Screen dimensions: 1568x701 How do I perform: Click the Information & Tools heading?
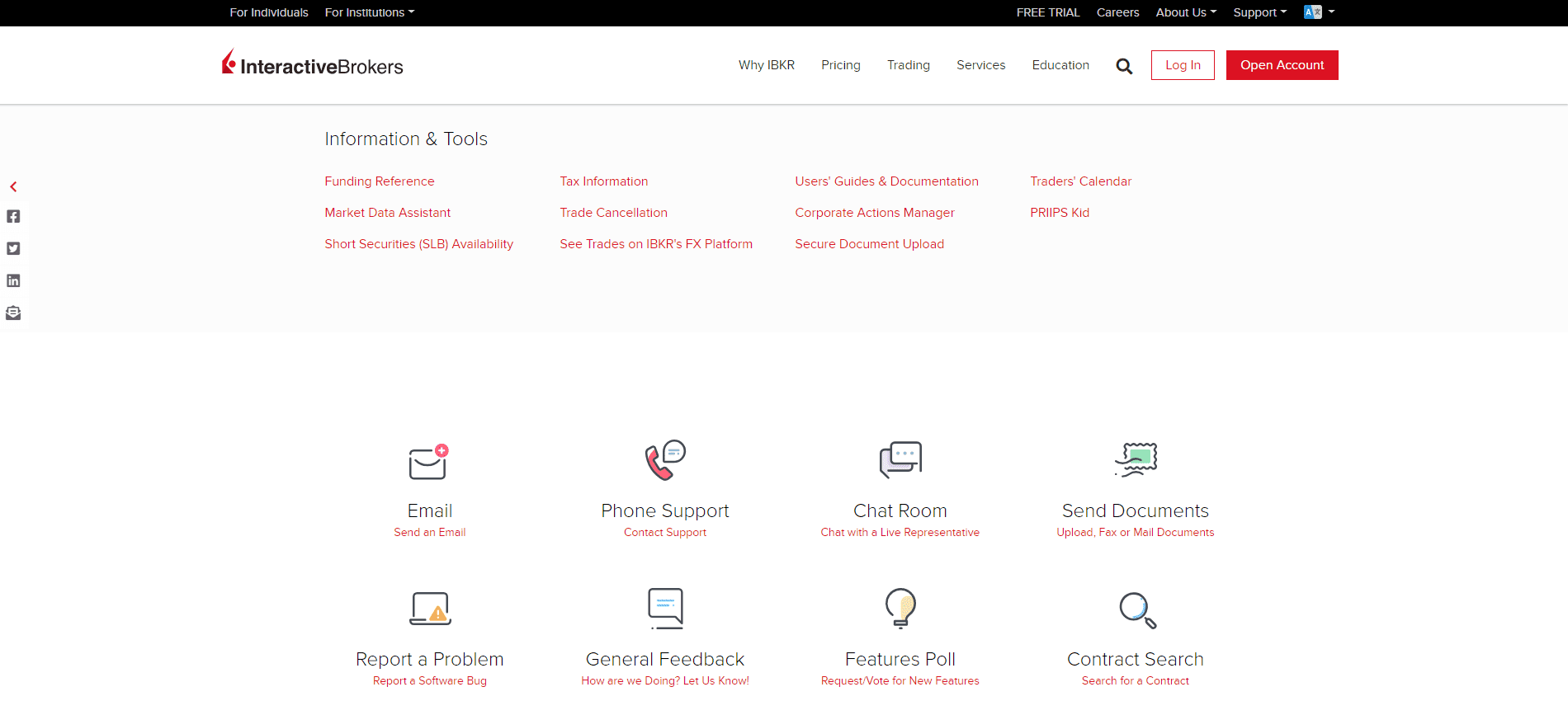[x=406, y=139]
